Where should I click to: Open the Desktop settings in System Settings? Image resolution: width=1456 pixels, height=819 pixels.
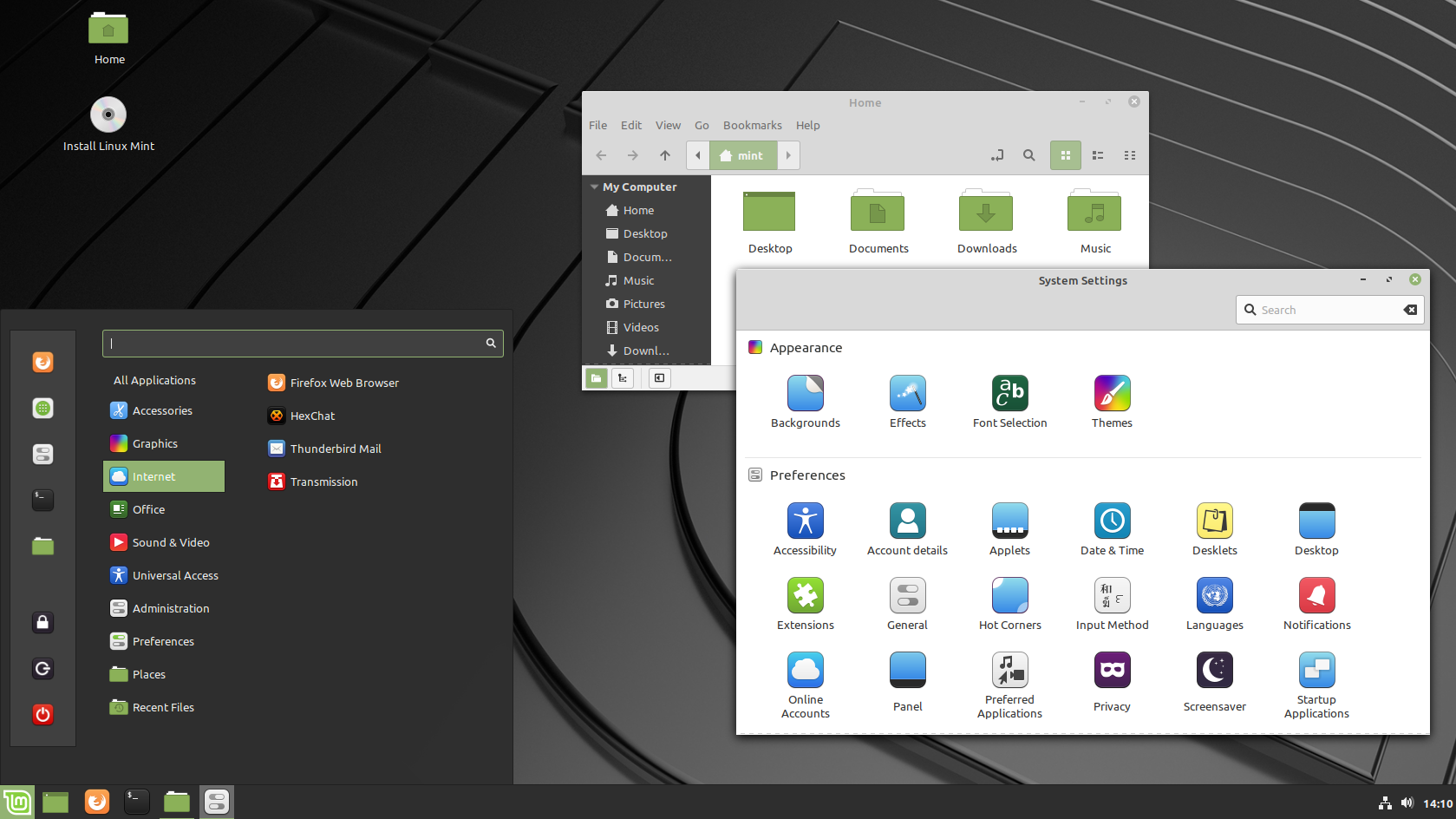click(1316, 529)
